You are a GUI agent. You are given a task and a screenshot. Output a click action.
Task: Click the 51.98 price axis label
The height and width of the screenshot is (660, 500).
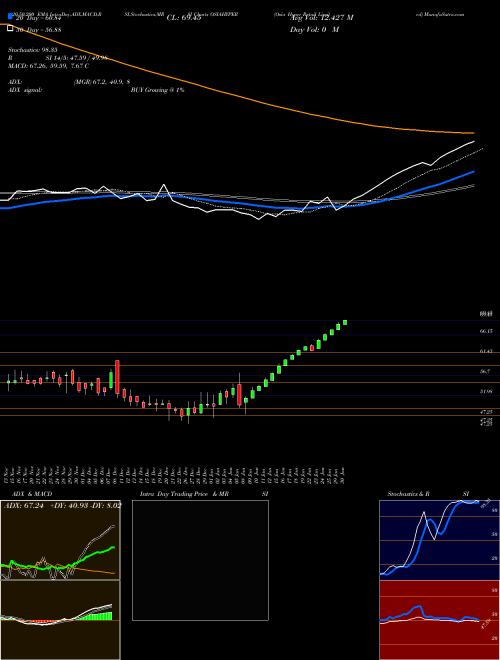tap(486, 391)
